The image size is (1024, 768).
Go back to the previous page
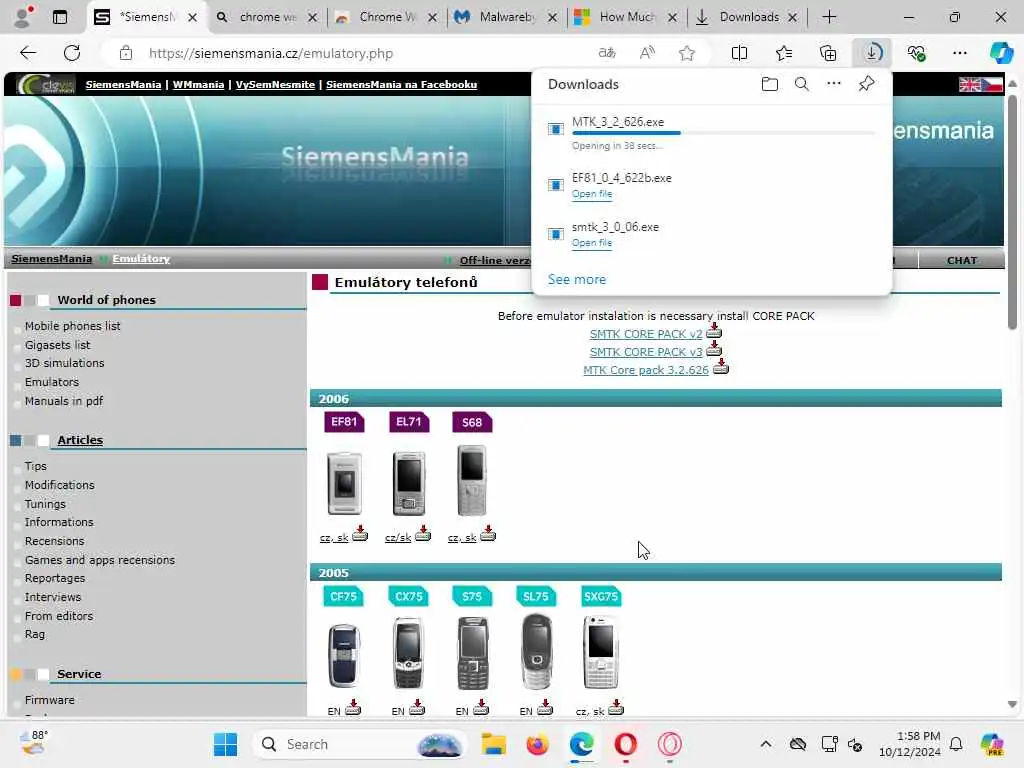[28, 53]
